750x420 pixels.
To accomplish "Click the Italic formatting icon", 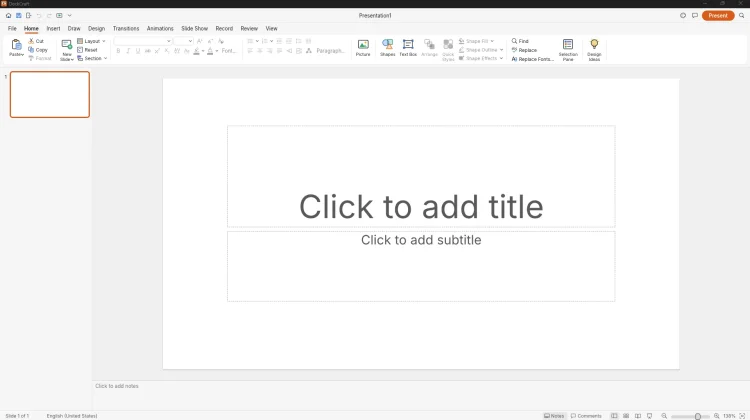I will [x=128, y=51].
